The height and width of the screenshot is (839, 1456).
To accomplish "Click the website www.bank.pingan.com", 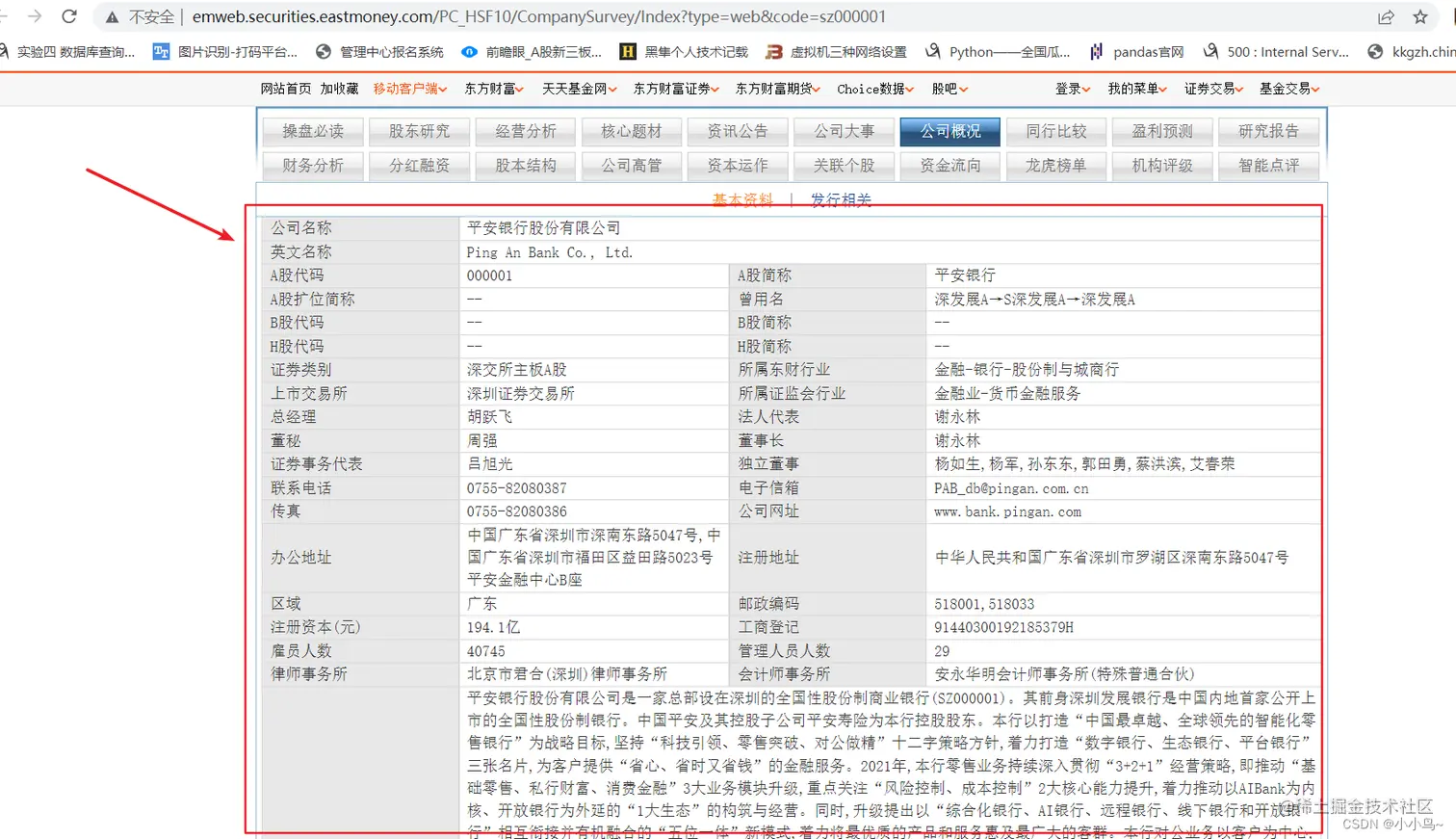I will [1007, 511].
